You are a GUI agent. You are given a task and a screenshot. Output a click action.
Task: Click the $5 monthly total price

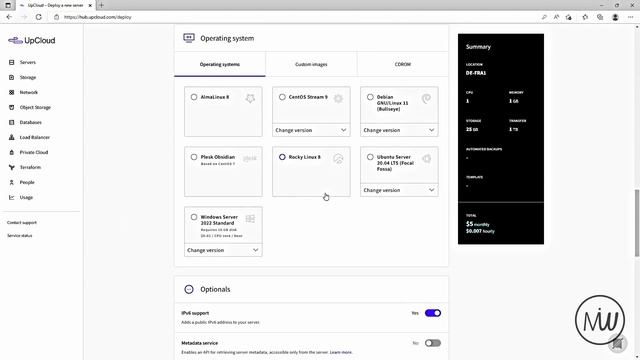478,224
